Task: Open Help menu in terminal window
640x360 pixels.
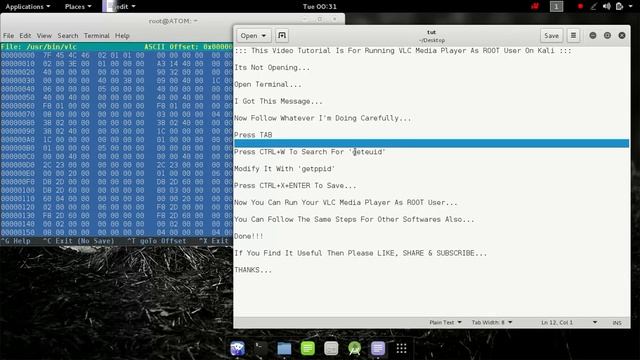Action: pos(122,36)
